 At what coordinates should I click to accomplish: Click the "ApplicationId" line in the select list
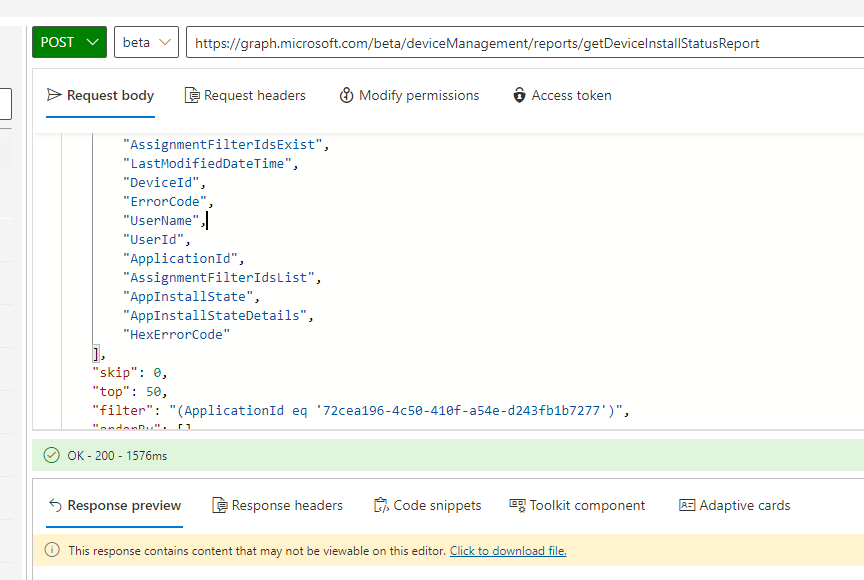pos(183,258)
